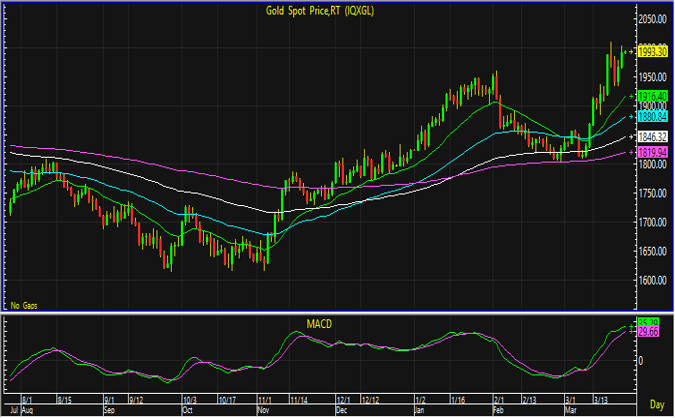Click the Jan month label on time axis

[x=418, y=409]
